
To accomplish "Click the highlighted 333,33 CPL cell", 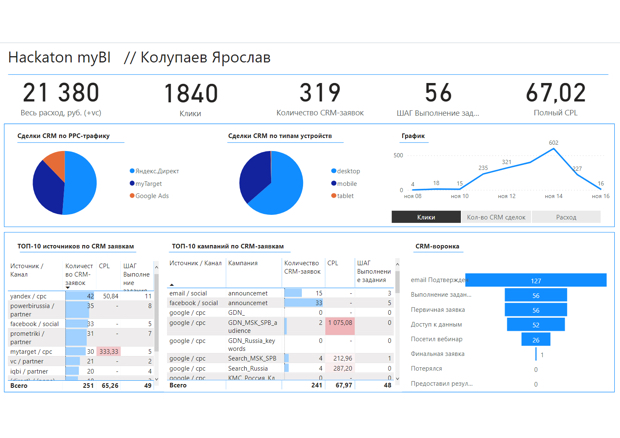I will click(x=109, y=351).
